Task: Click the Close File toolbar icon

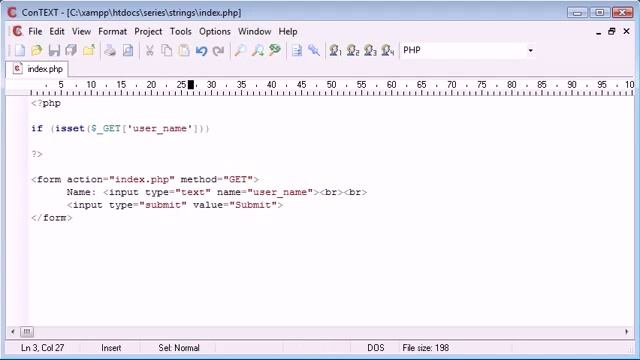Action: coord(89,50)
